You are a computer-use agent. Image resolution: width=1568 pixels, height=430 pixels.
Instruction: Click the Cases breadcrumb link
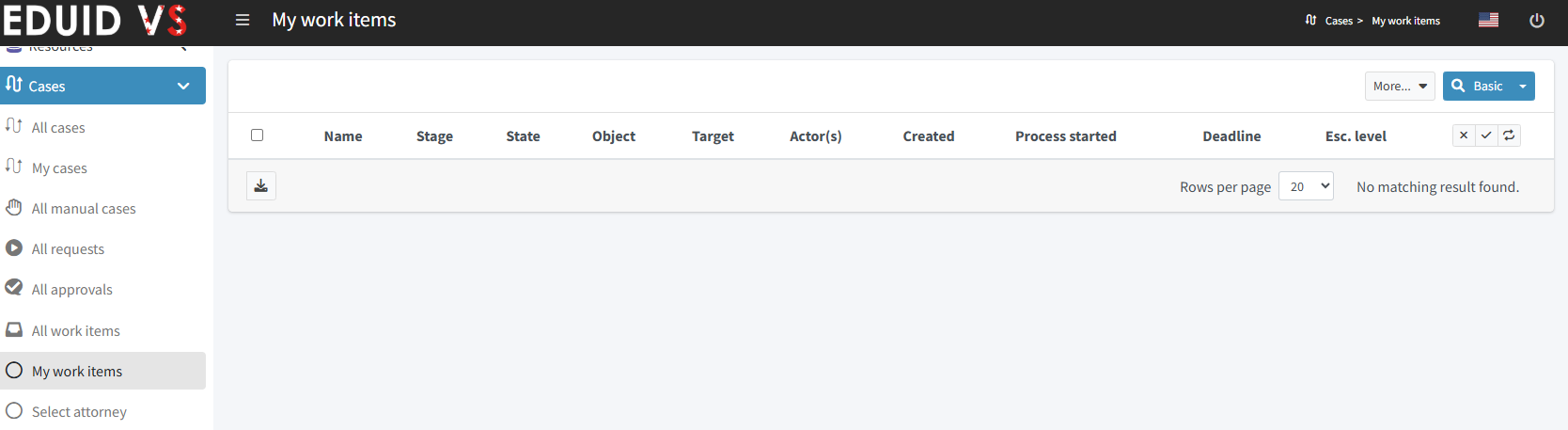point(1339,21)
